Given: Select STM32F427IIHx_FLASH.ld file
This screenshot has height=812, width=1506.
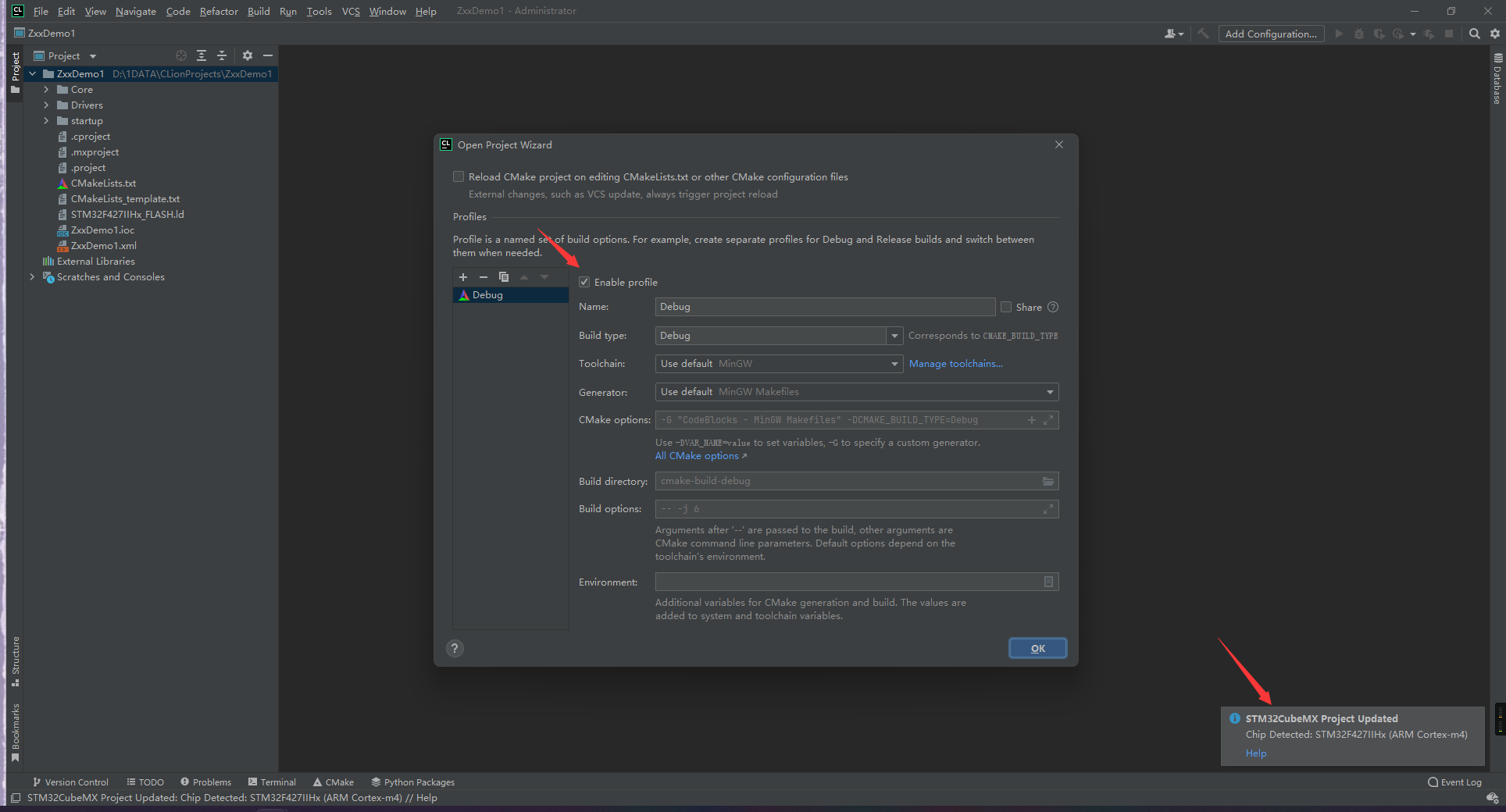Looking at the screenshot, I should pyautogui.click(x=127, y=215).
